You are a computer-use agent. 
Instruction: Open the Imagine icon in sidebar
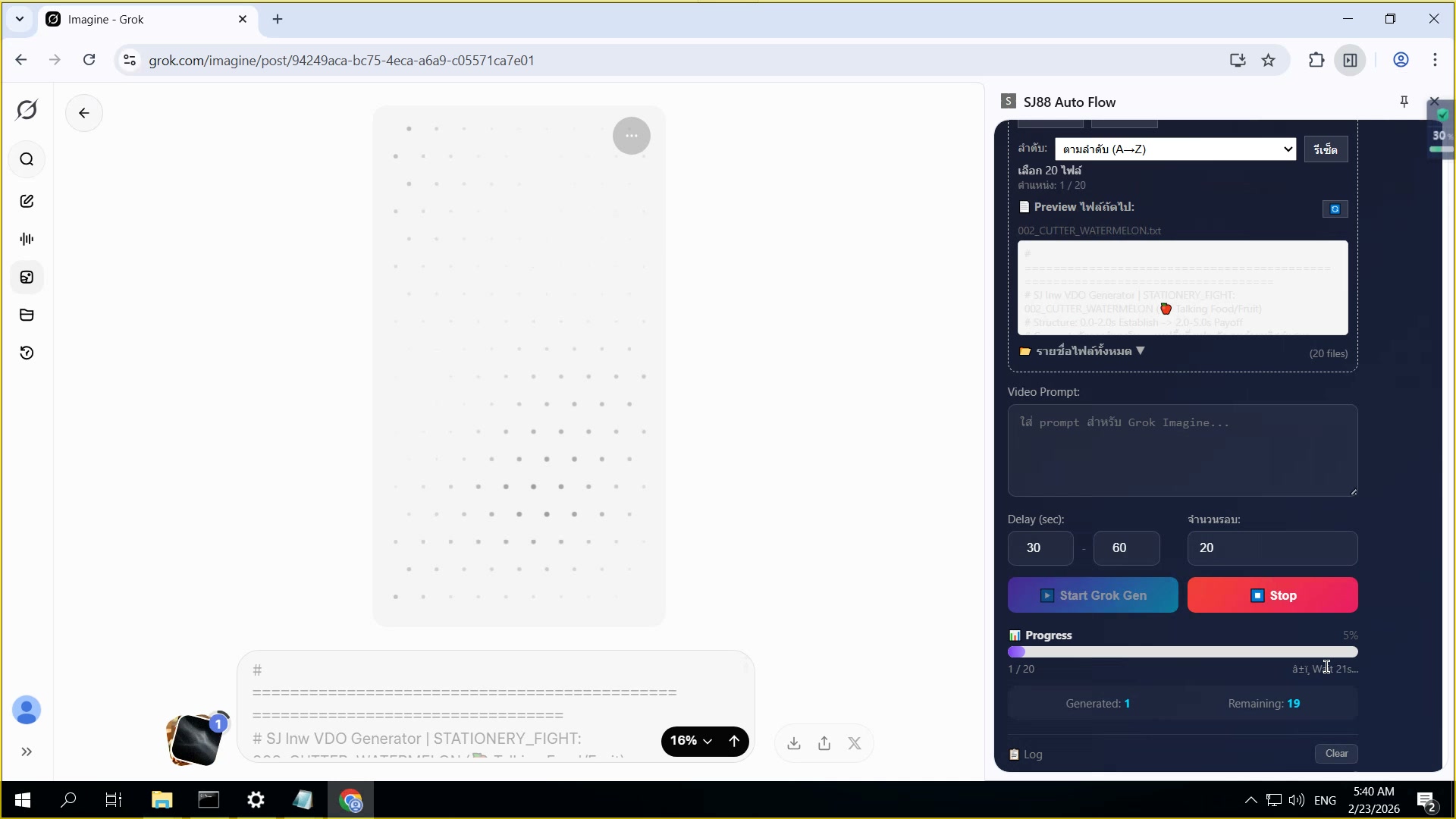pos(27,278)
